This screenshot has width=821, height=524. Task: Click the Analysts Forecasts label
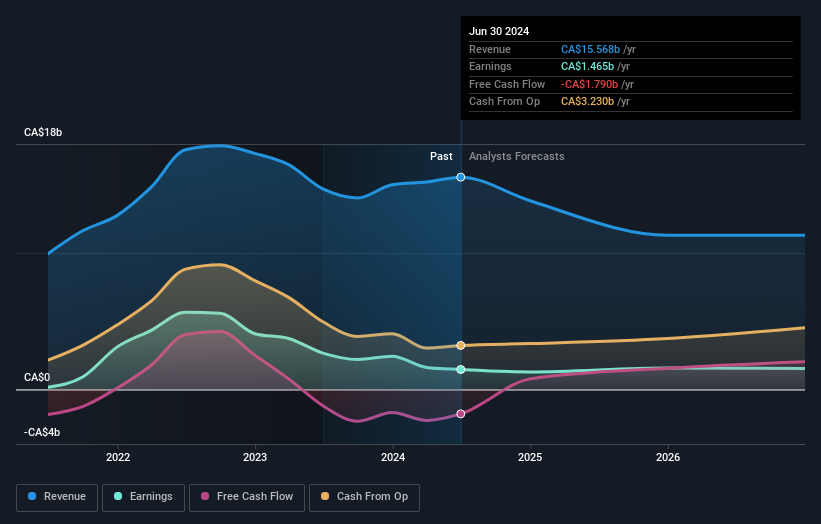[517, 157]
